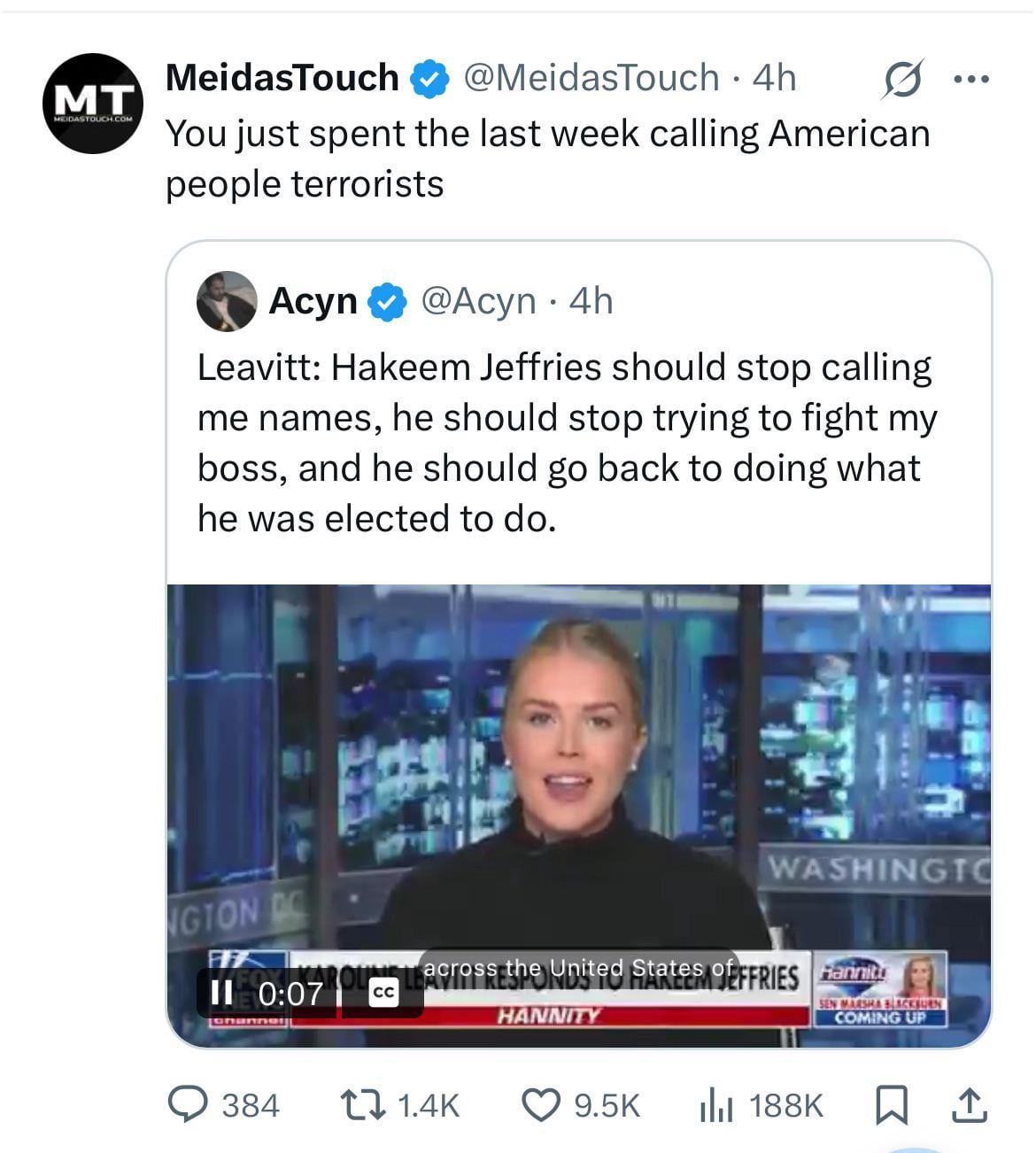Click Acyn's blue verified checkmark

click(387, 302)
